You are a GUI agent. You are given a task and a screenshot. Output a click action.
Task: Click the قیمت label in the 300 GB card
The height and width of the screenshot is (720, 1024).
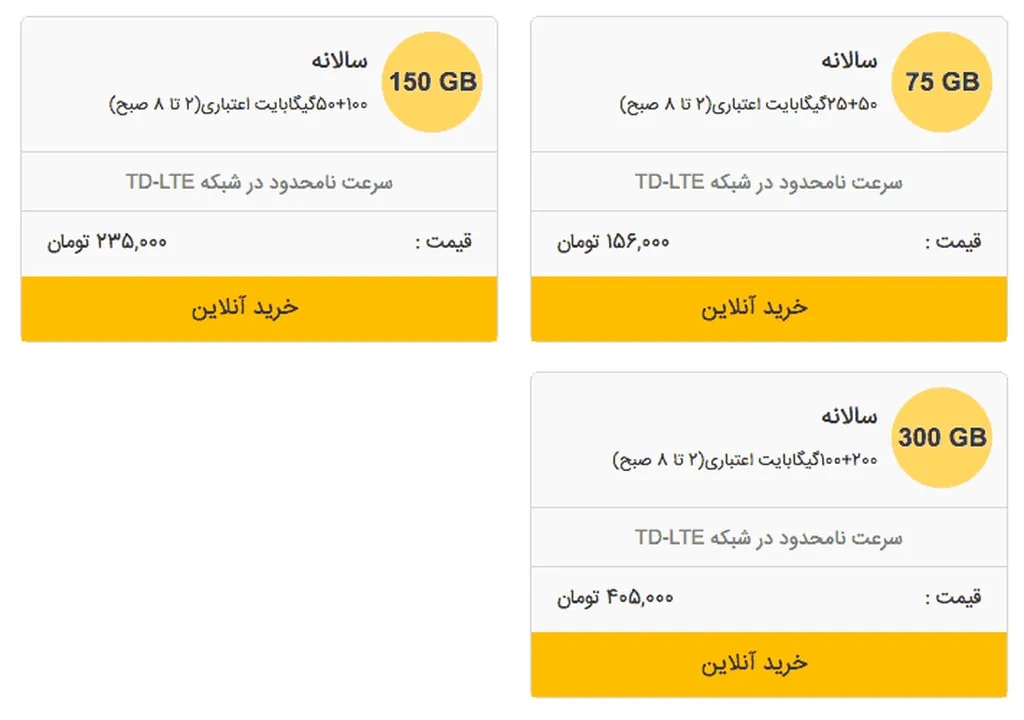coord(953,598)
